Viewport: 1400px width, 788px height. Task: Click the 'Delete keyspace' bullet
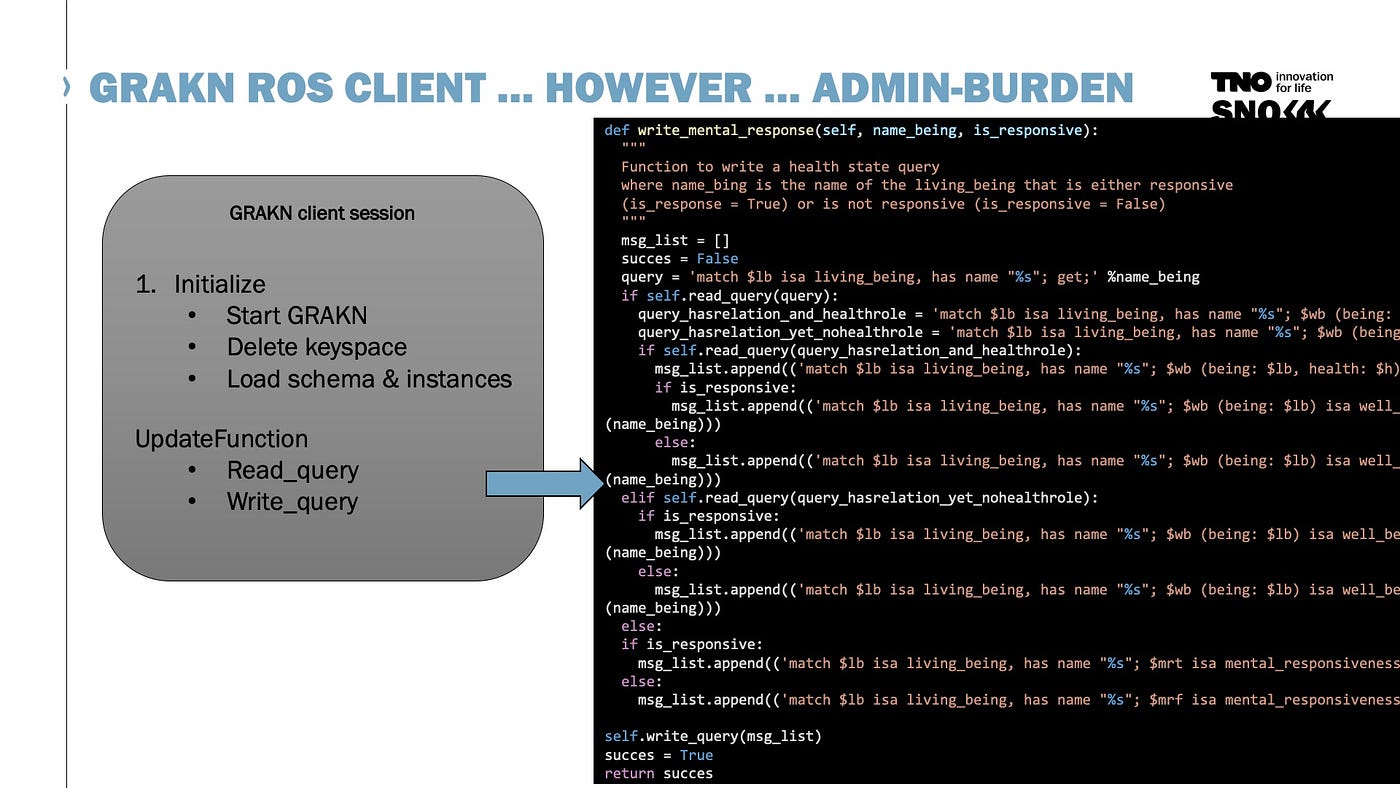click(316, 348)
